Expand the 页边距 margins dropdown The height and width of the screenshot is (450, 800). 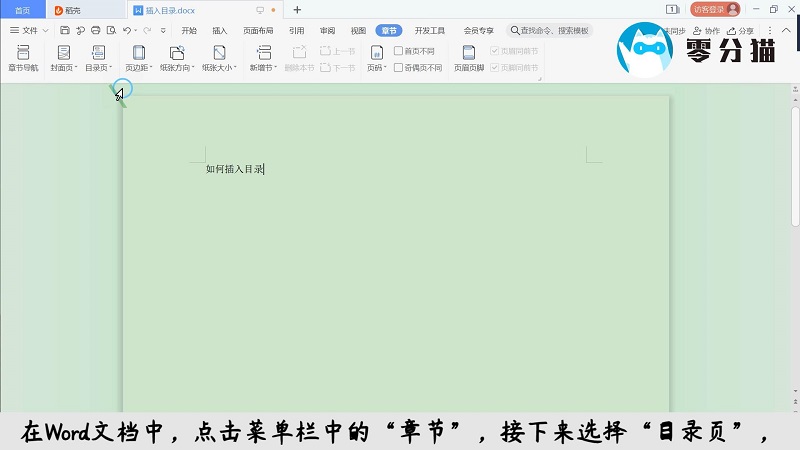[139, 68]
